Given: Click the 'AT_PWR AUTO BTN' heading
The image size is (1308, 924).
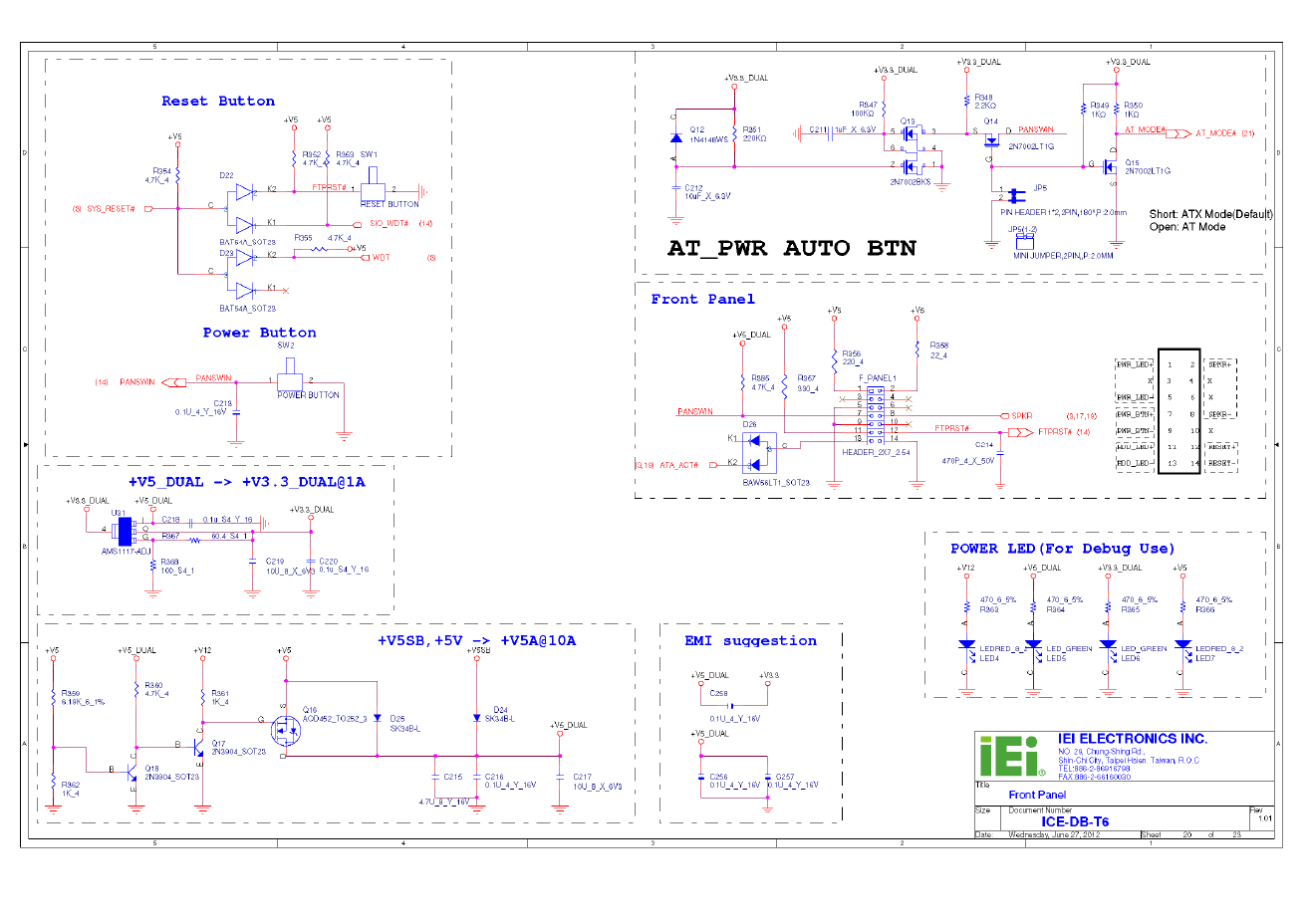Looking at the screenshot, I should tap(792, 248).
